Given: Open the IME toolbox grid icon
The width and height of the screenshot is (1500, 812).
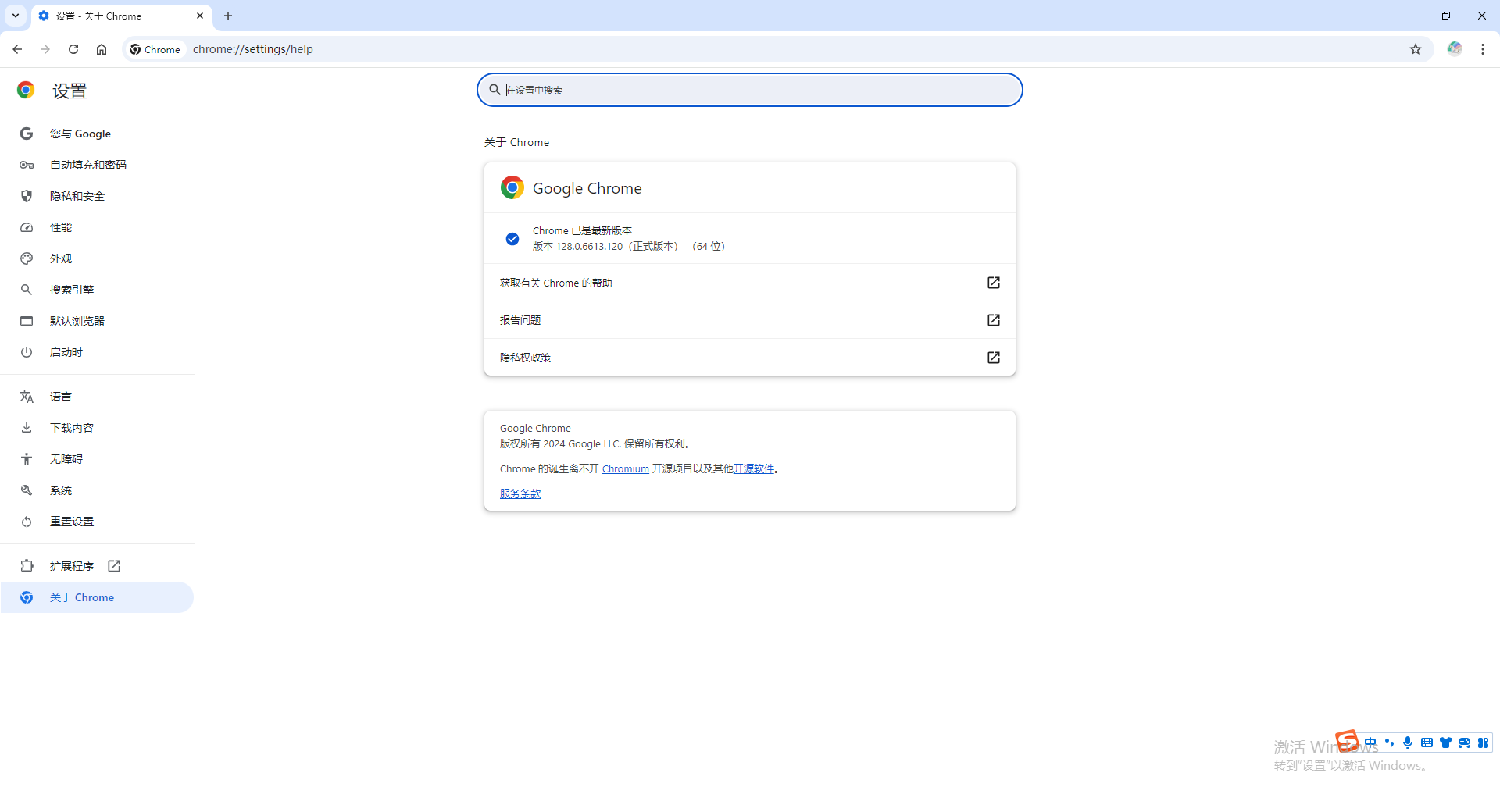Looking at the screenshot, I should coord(1483,743).
